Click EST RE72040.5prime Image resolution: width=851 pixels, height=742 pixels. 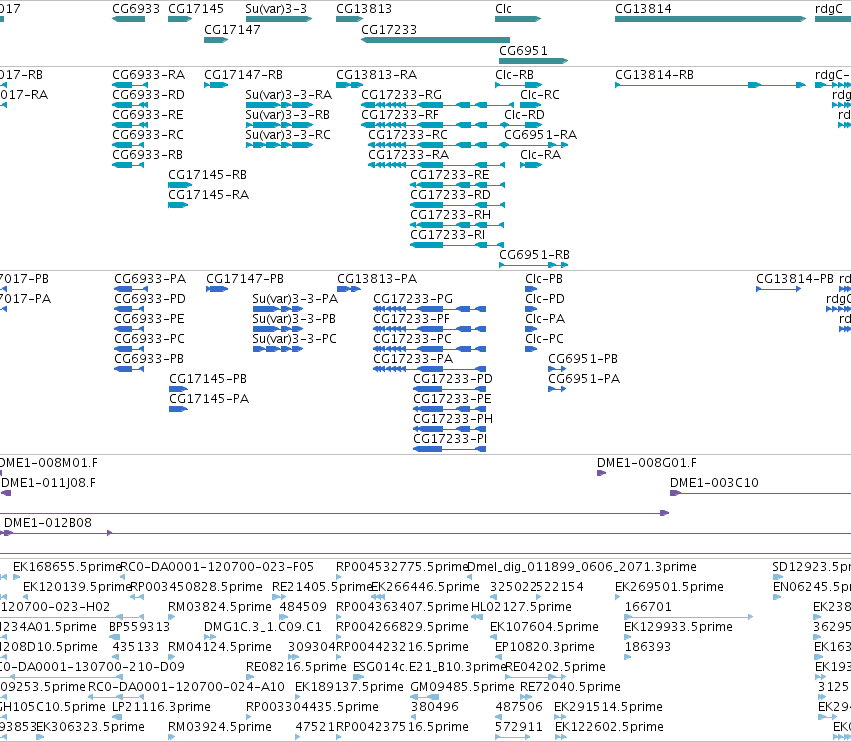(570, 687)
